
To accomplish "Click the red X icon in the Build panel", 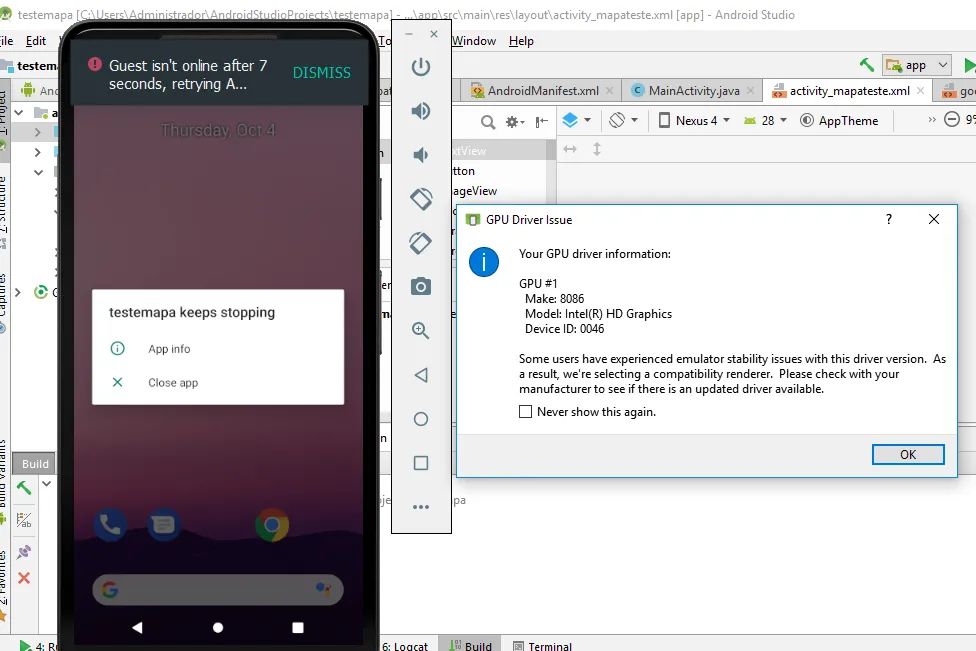I will (24, 578).
